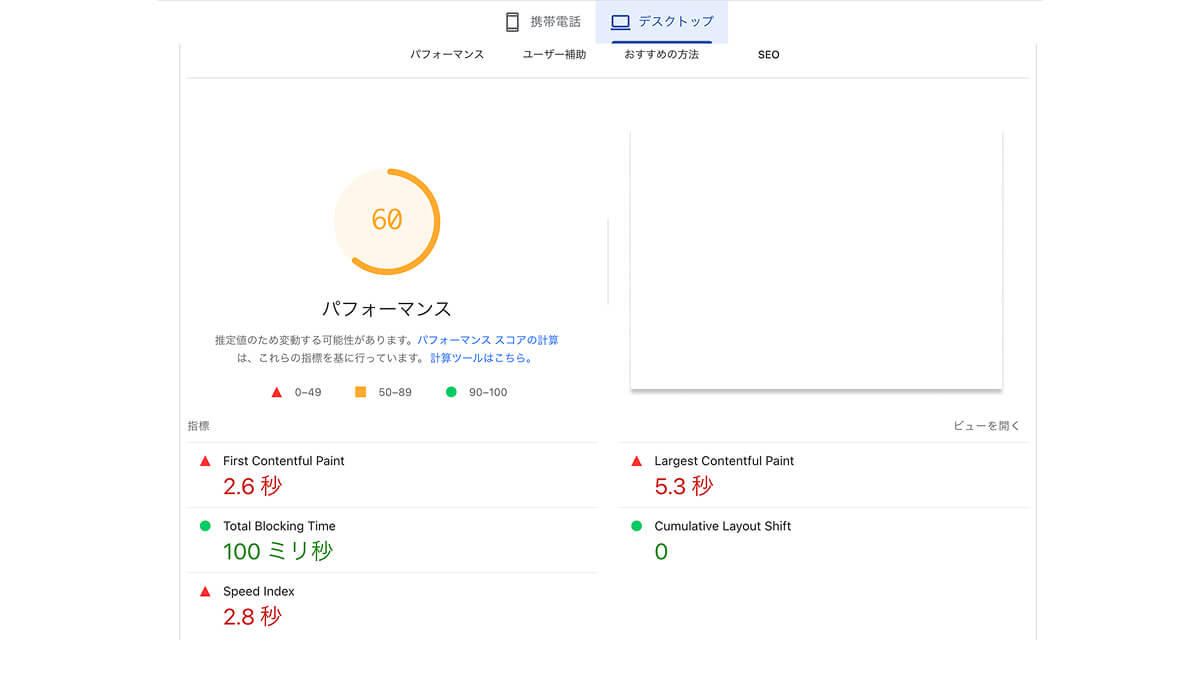Open the 計算ツールはこちら link
This screenshot has height=675, width=1200.
point(481,358)
